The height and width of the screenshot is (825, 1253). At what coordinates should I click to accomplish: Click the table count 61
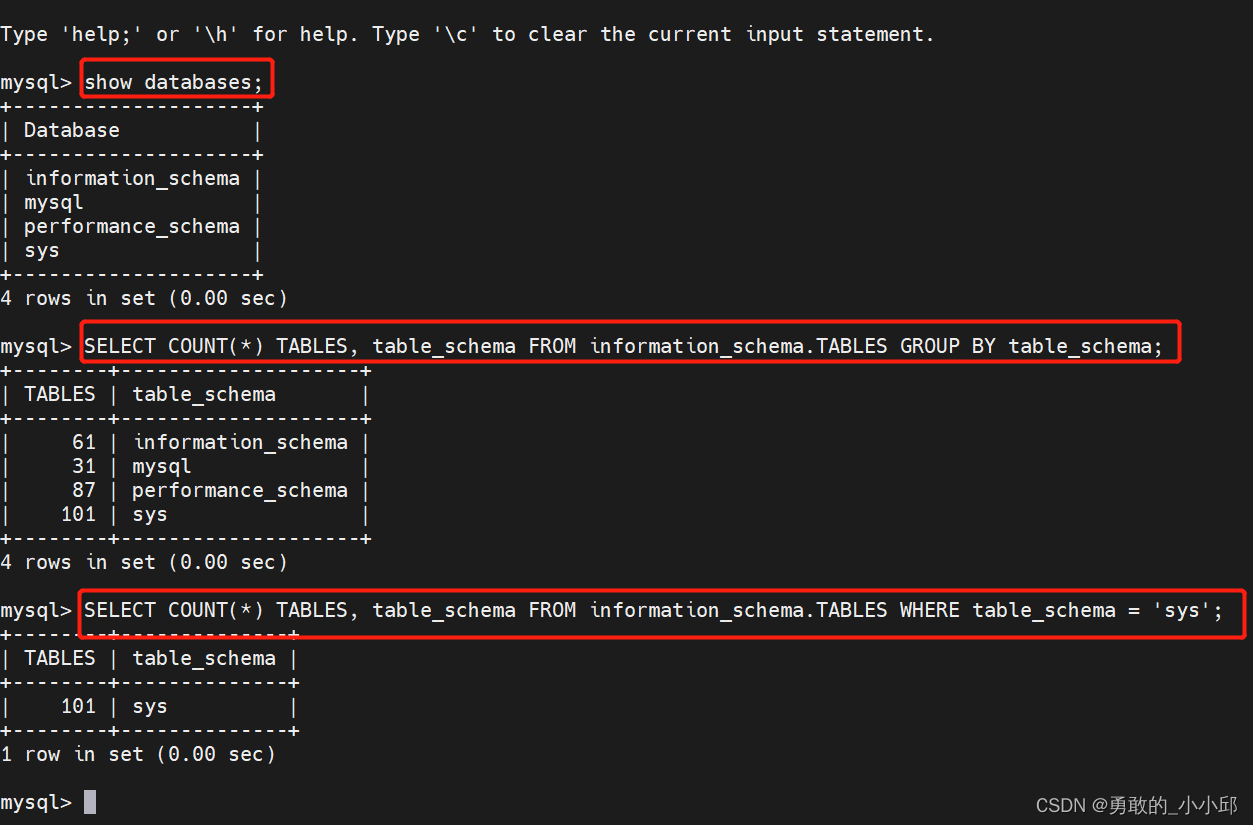[84, 442]
